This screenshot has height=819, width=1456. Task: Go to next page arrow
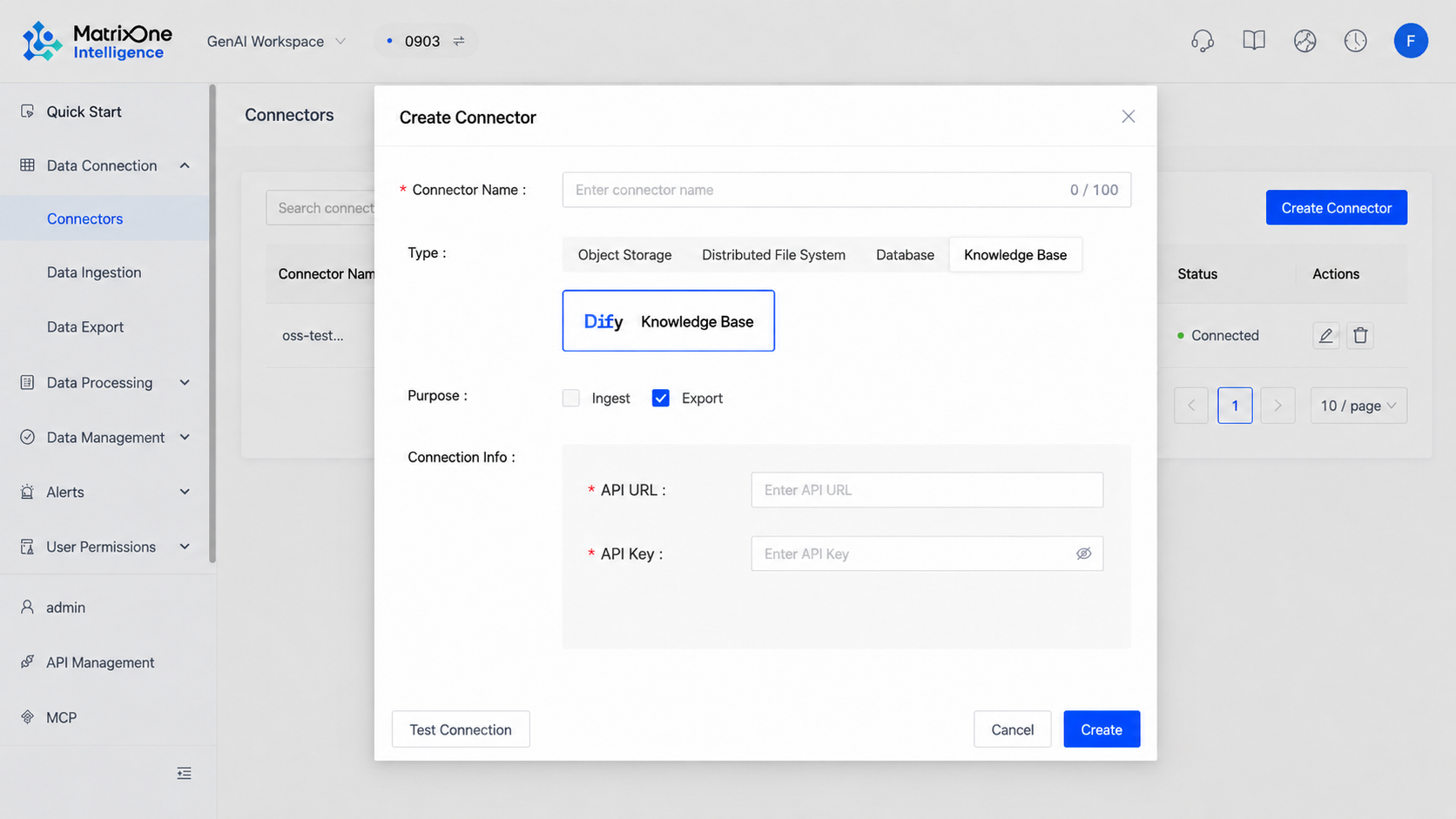pyautogui.click(x=1277, y=406)
